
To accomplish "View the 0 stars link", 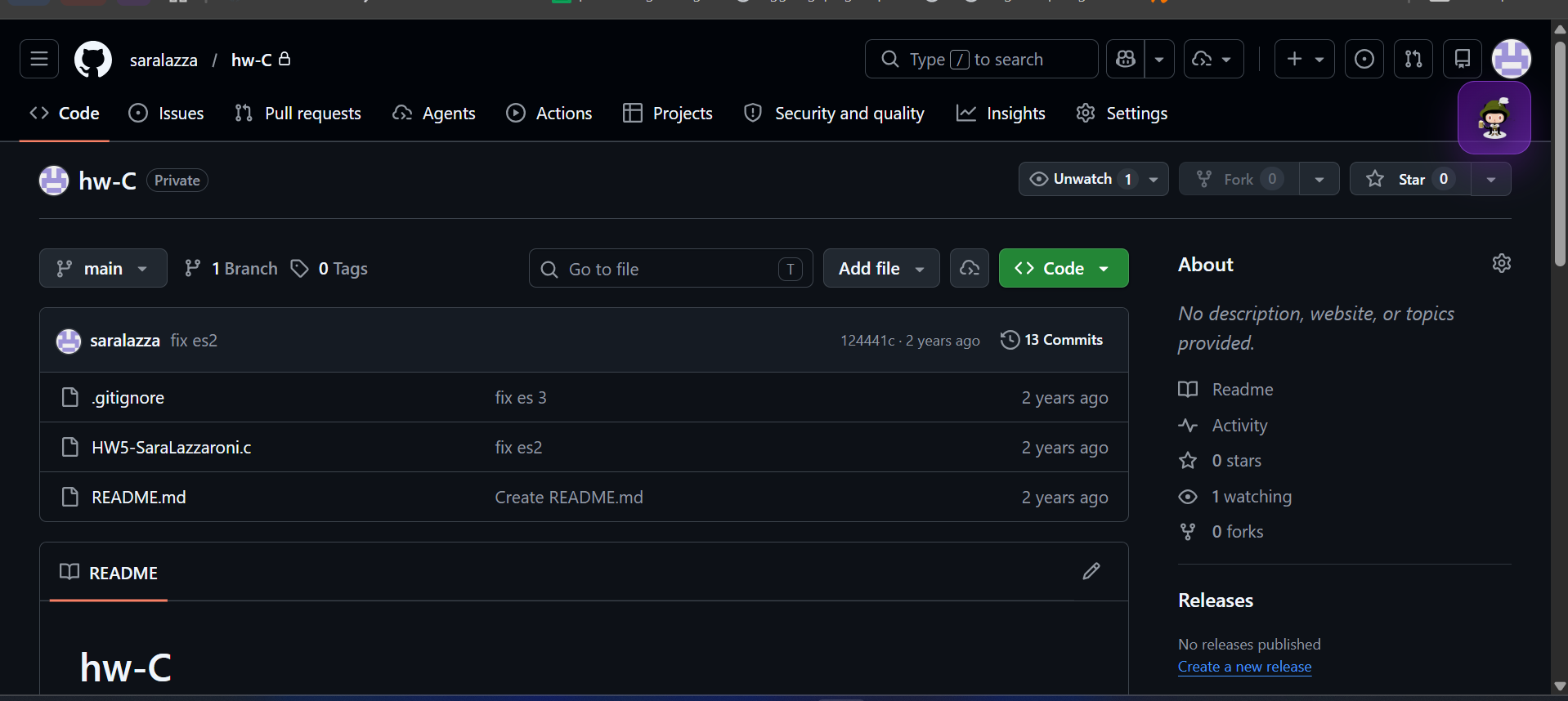I will 1220,461.
